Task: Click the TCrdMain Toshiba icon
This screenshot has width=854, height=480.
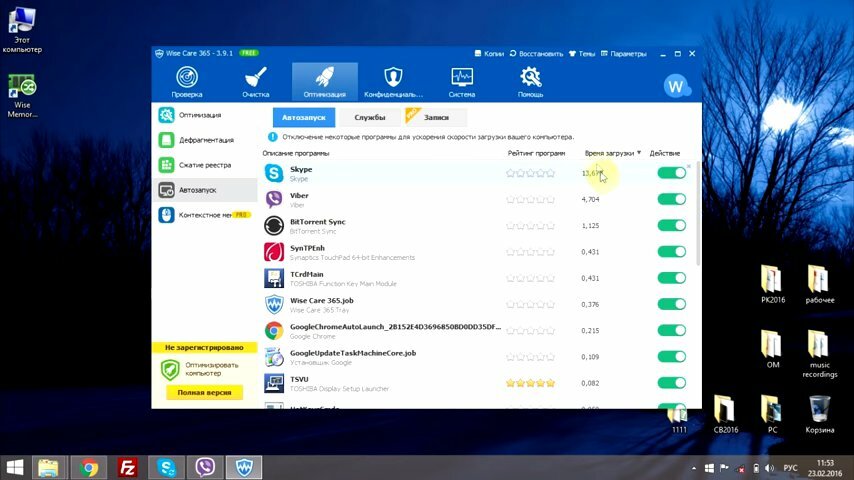Action: (x=274, y=278)
